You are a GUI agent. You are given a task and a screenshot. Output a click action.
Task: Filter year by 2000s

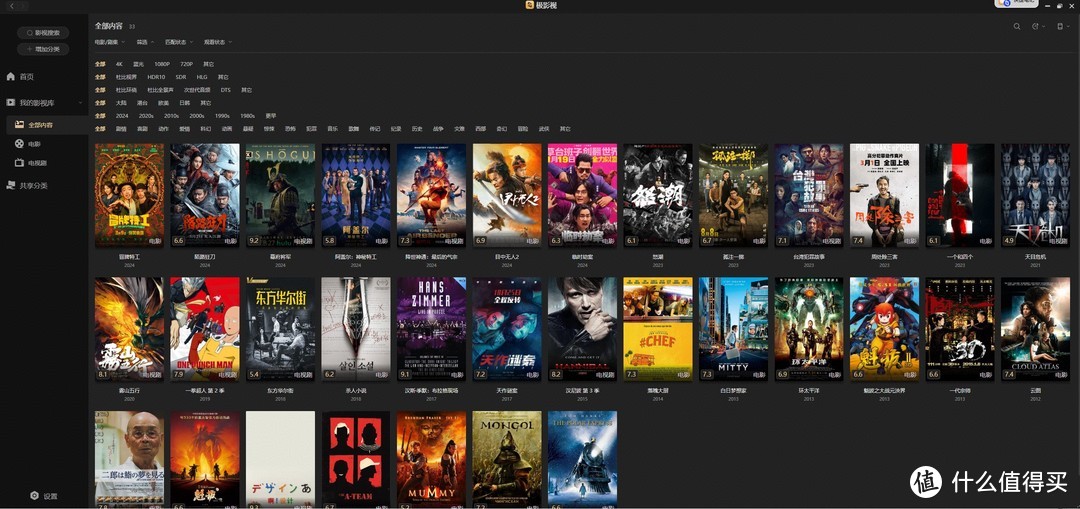coord(197,116)
